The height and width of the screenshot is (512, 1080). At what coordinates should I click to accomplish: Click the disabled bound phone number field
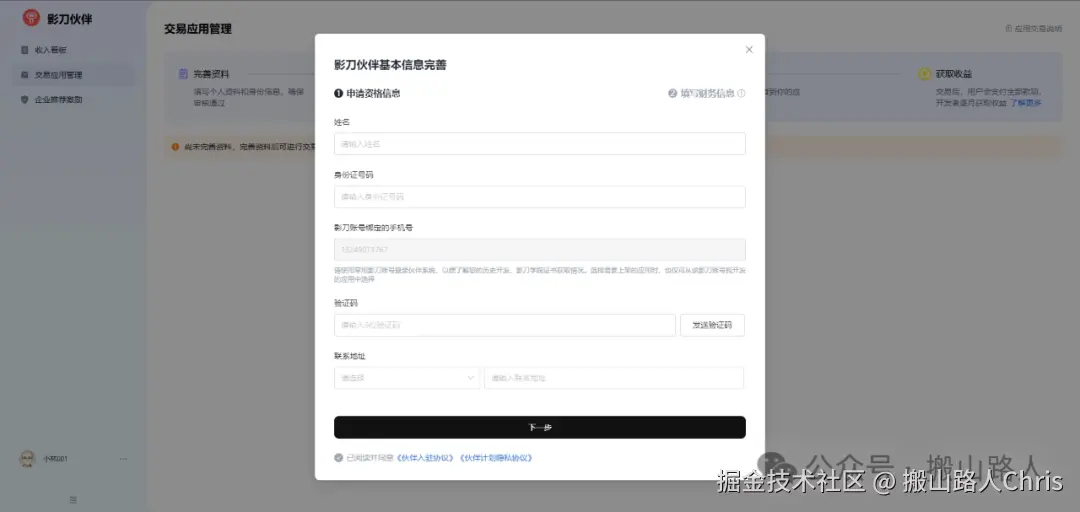539,249
